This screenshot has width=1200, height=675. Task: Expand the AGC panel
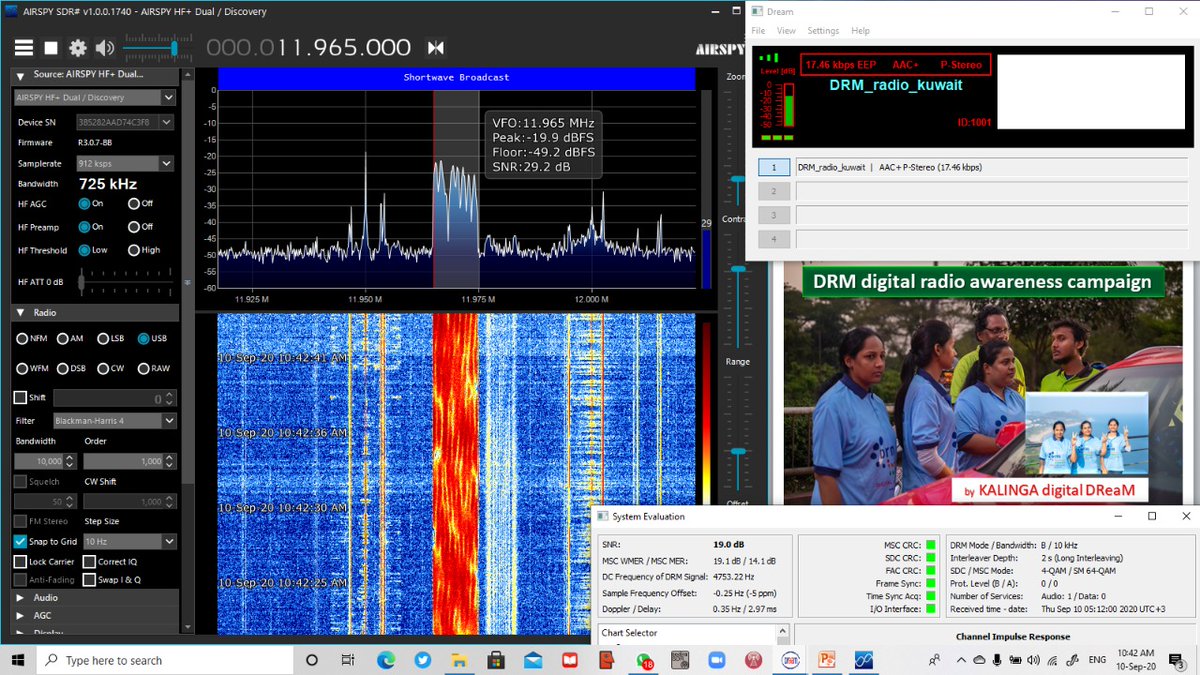tap(21, 615)
